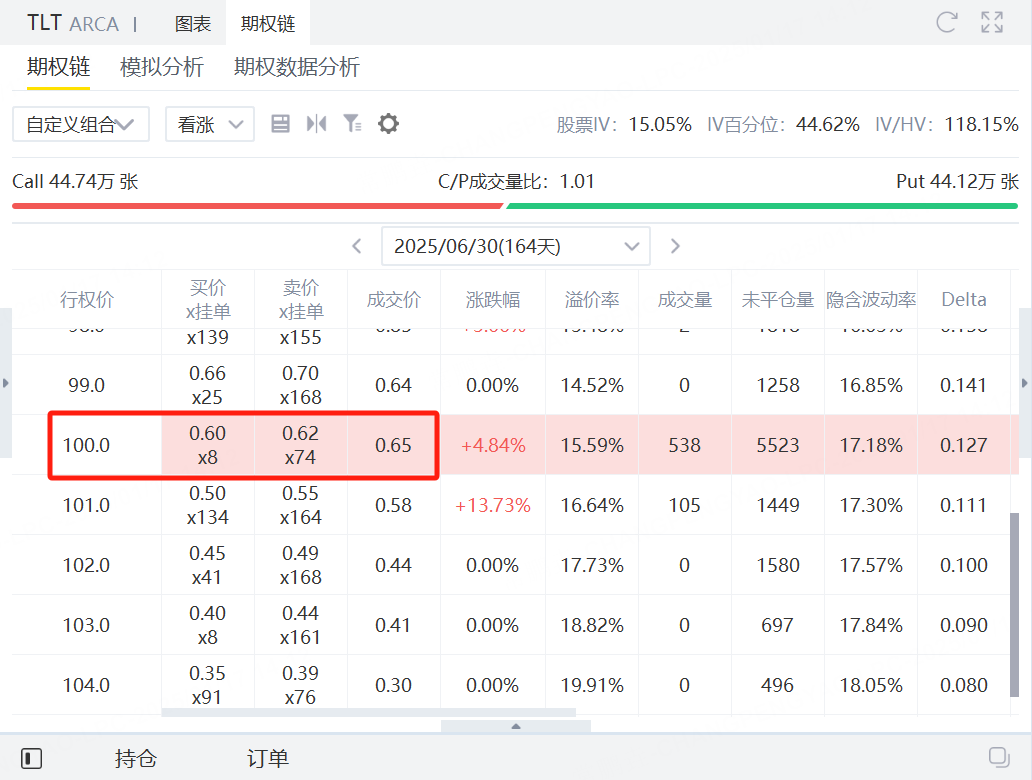
Task: Open the option chain settings gear
Action: pyautogui.click(x=388, y=124)
